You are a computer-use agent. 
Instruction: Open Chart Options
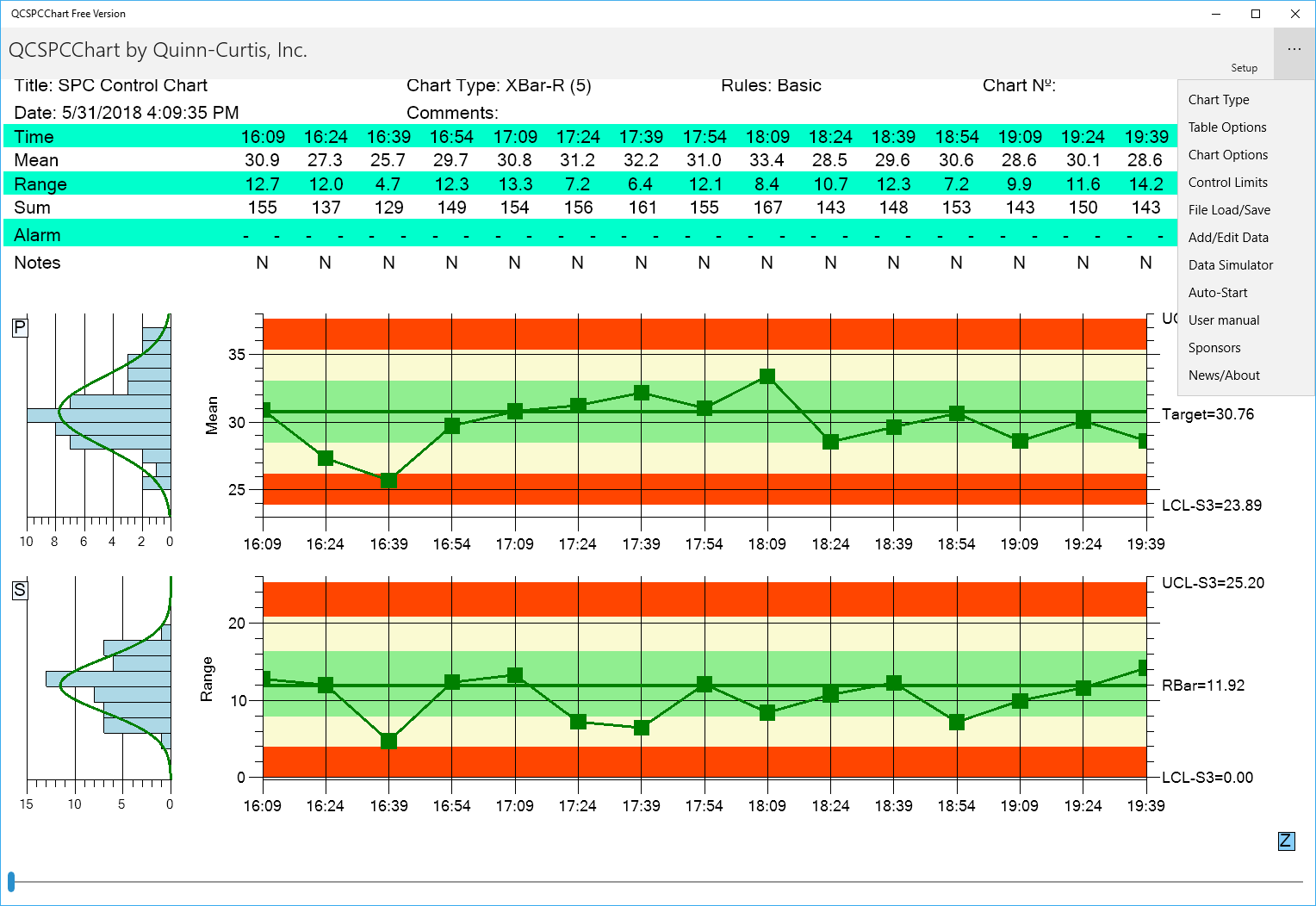pyautogui.click(x=1227, y=154)
